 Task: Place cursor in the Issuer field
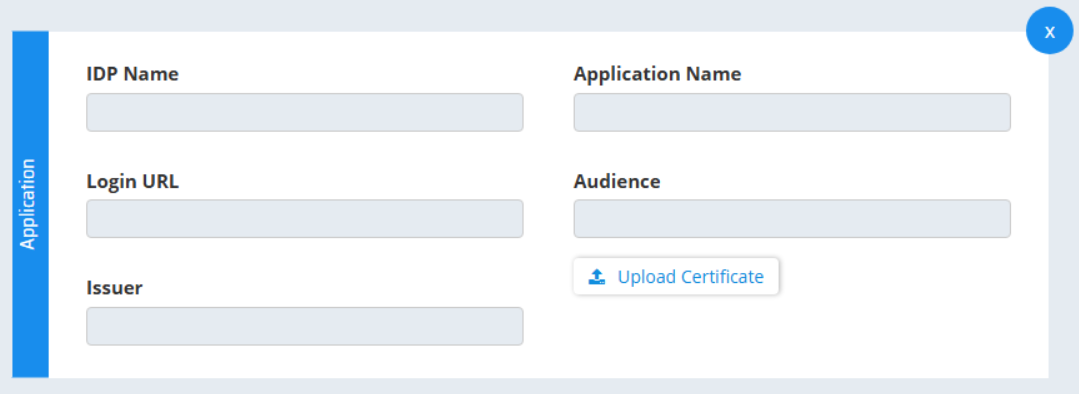[305, 326]
